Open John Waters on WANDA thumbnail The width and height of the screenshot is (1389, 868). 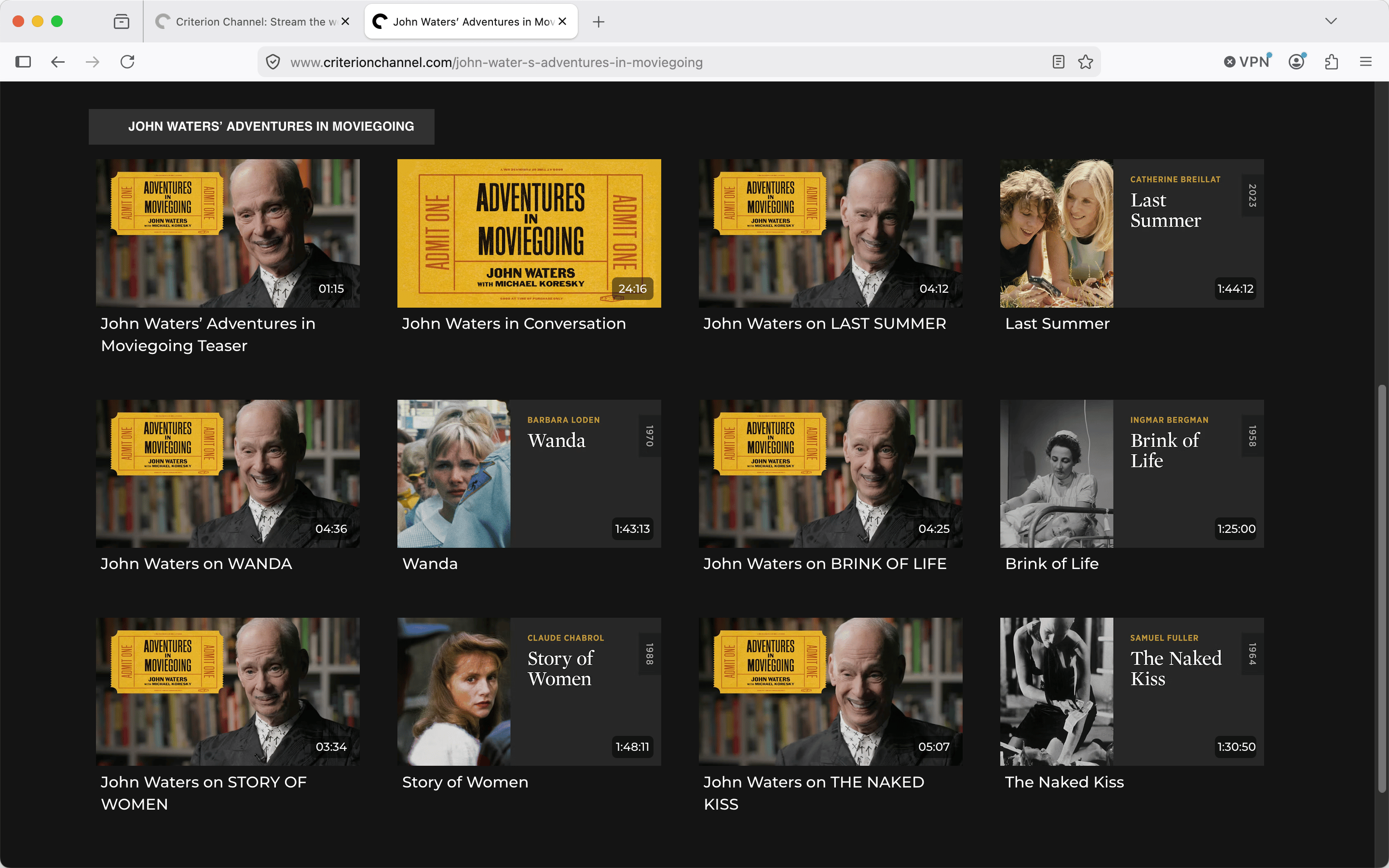228,474
